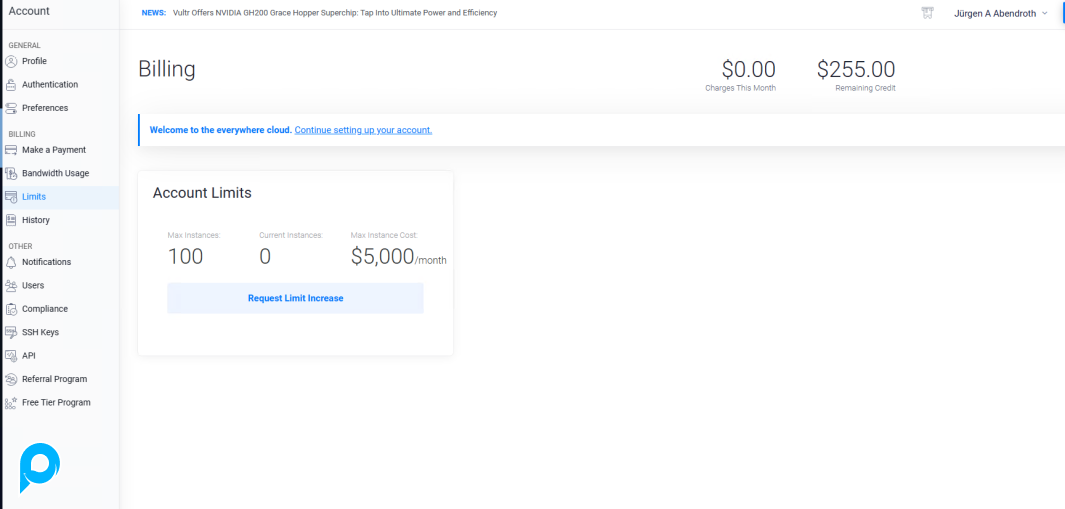Click the Notifications bell icon

pyautogui.click(x=11, y=262)
